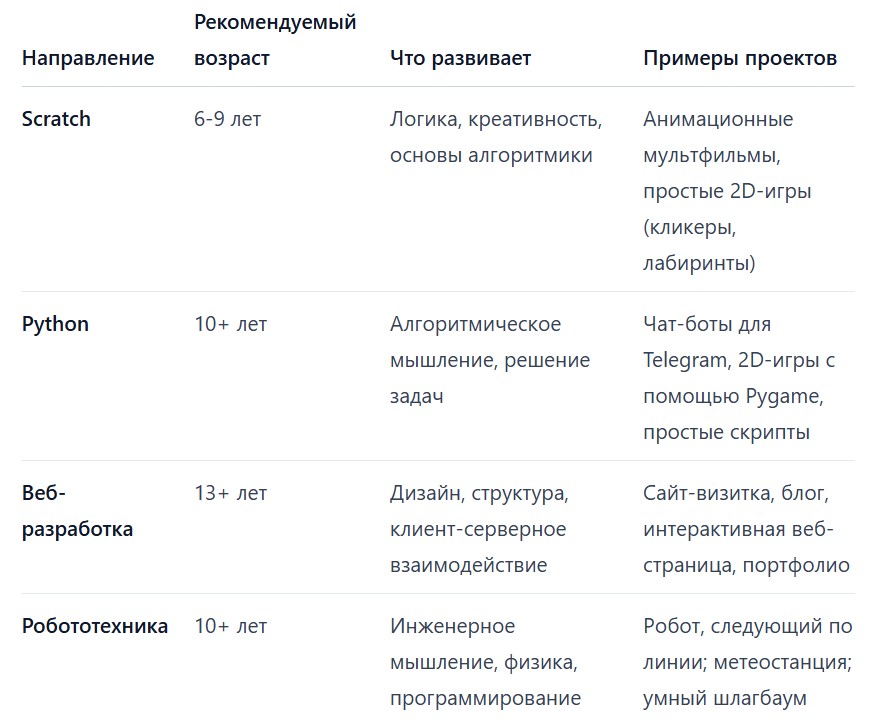The width and height of the screenshot is (879, 721).
Task: Click the "10+ лет" cell in Python row
Action: (x=231, y=324)
